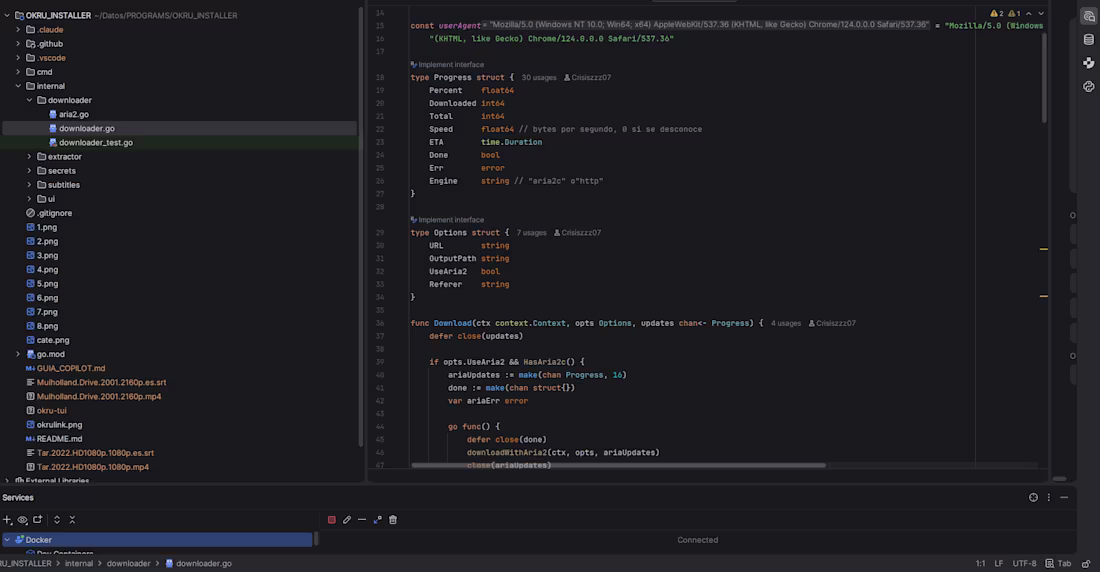
Task: Jump to next highlighted problem arrow
Action: [x=1041, y=13]
